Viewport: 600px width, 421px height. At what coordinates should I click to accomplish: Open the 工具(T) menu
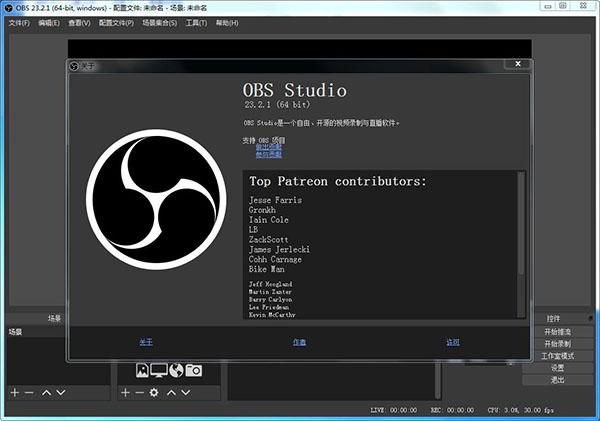(x=196, y=23)
